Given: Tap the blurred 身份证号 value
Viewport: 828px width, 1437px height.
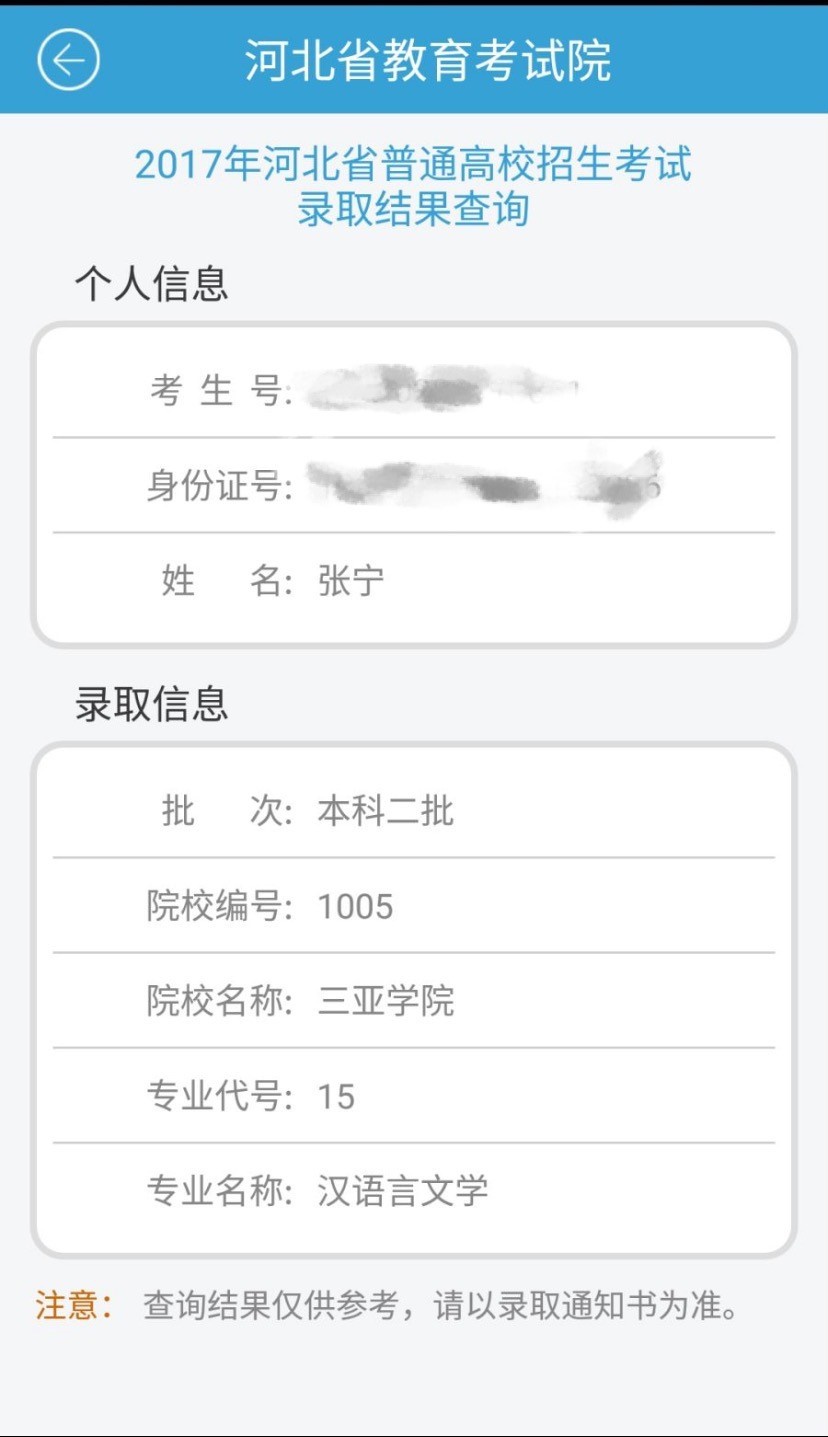Looking at the screenshot, I should point(485,486).
